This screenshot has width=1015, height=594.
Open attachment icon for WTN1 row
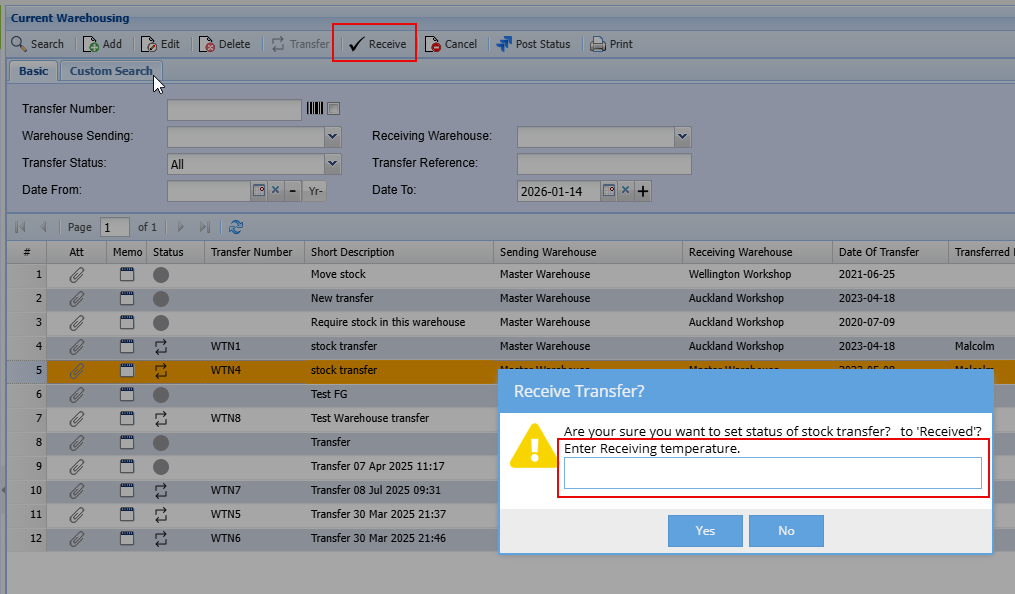(x=76, y=347)
